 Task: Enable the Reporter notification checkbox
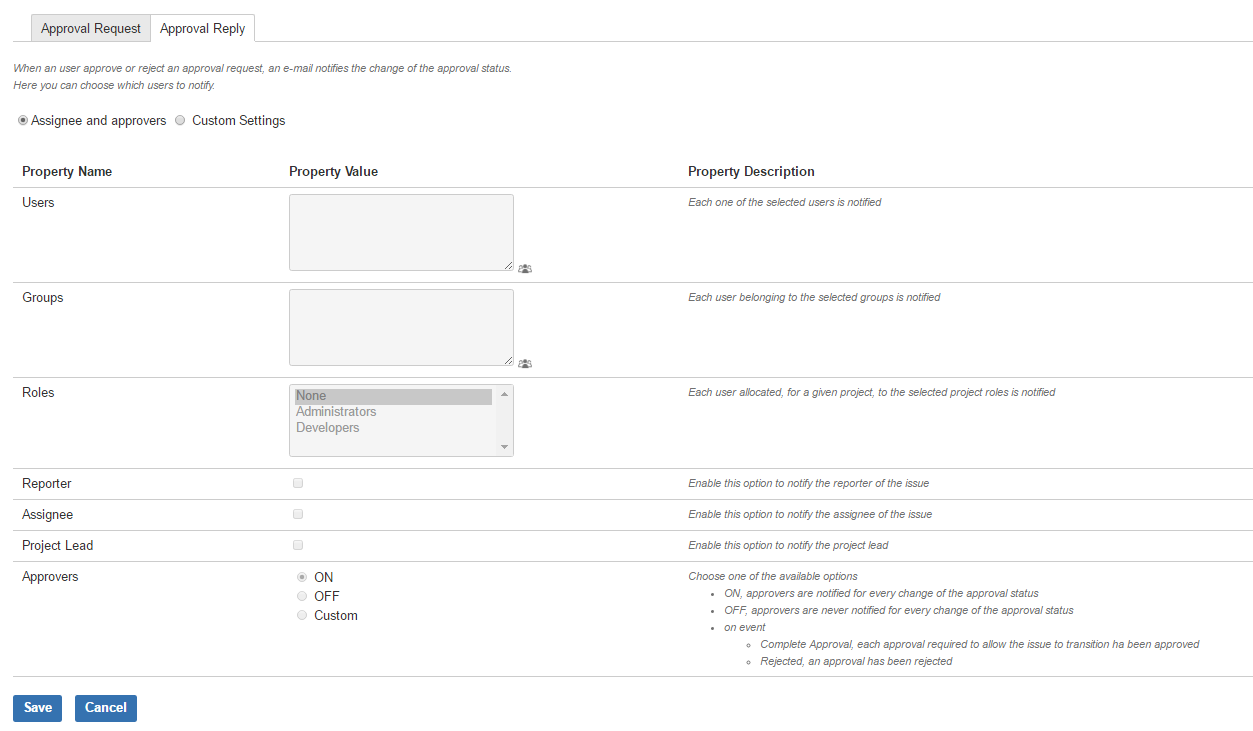[298, 483]
